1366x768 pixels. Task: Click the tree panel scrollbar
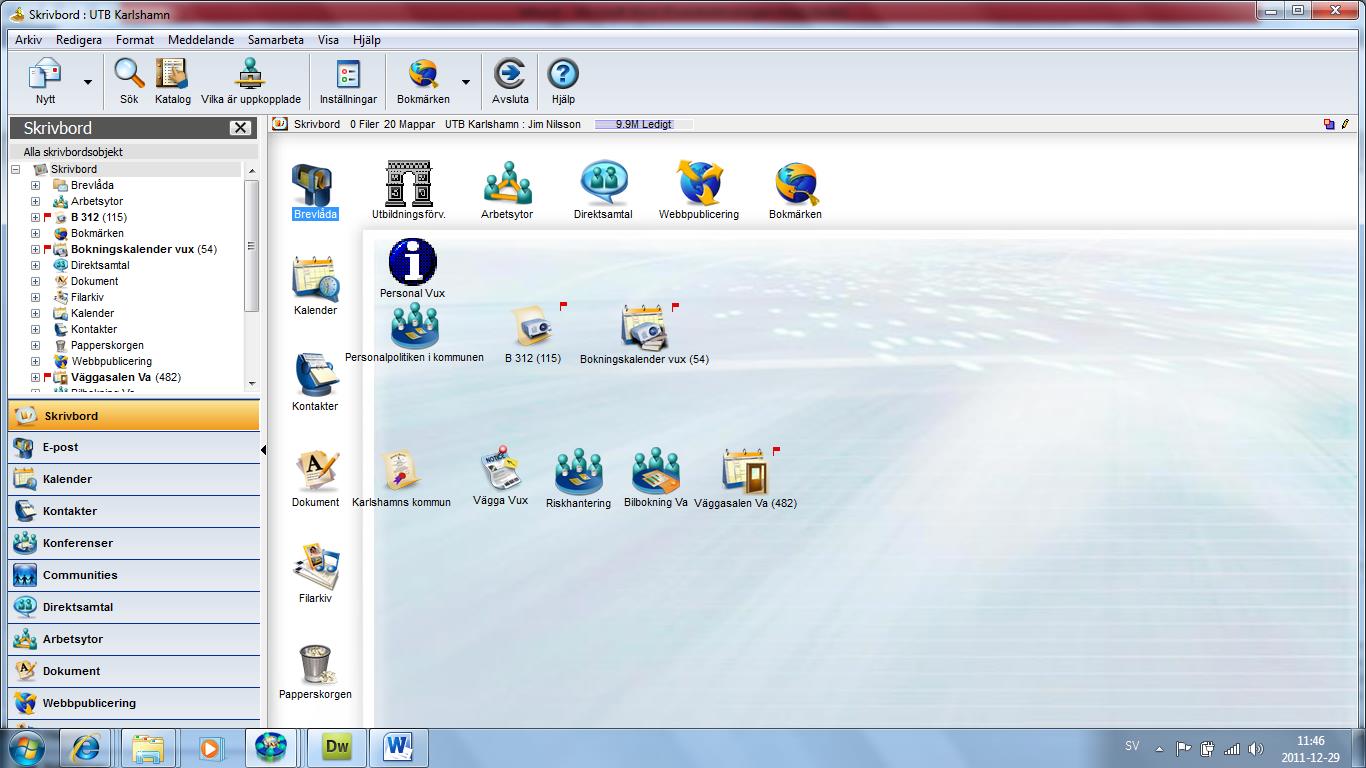(252, 245)
